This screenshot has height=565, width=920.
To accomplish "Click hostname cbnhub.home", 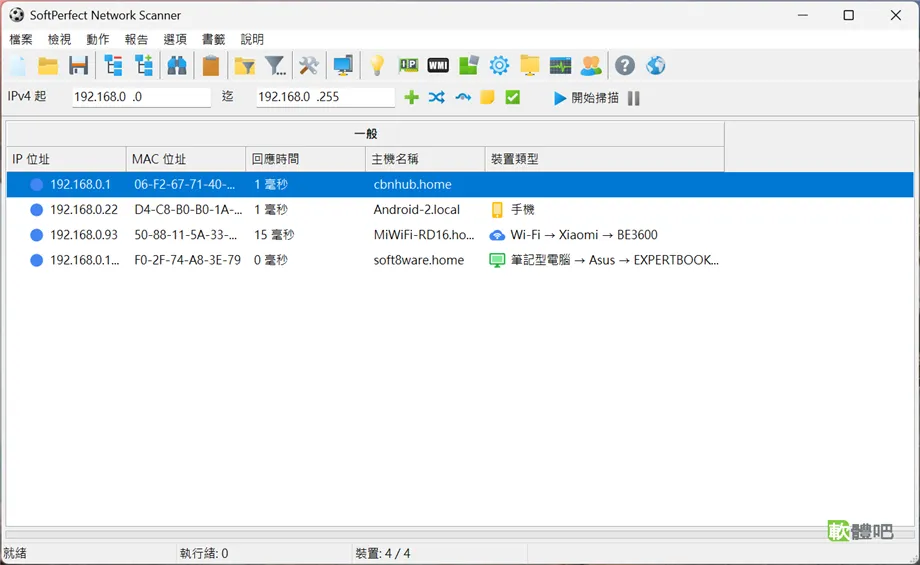I will 412,184.
